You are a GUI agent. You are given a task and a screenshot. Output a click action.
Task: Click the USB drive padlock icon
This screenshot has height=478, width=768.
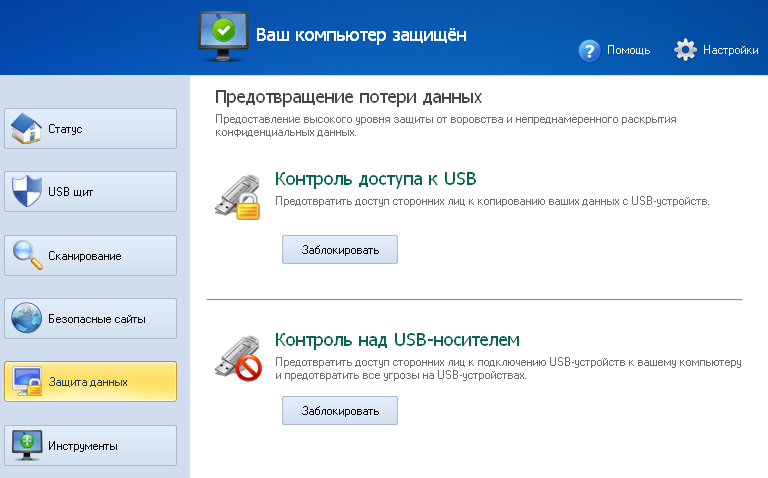[x=237, y=197]
